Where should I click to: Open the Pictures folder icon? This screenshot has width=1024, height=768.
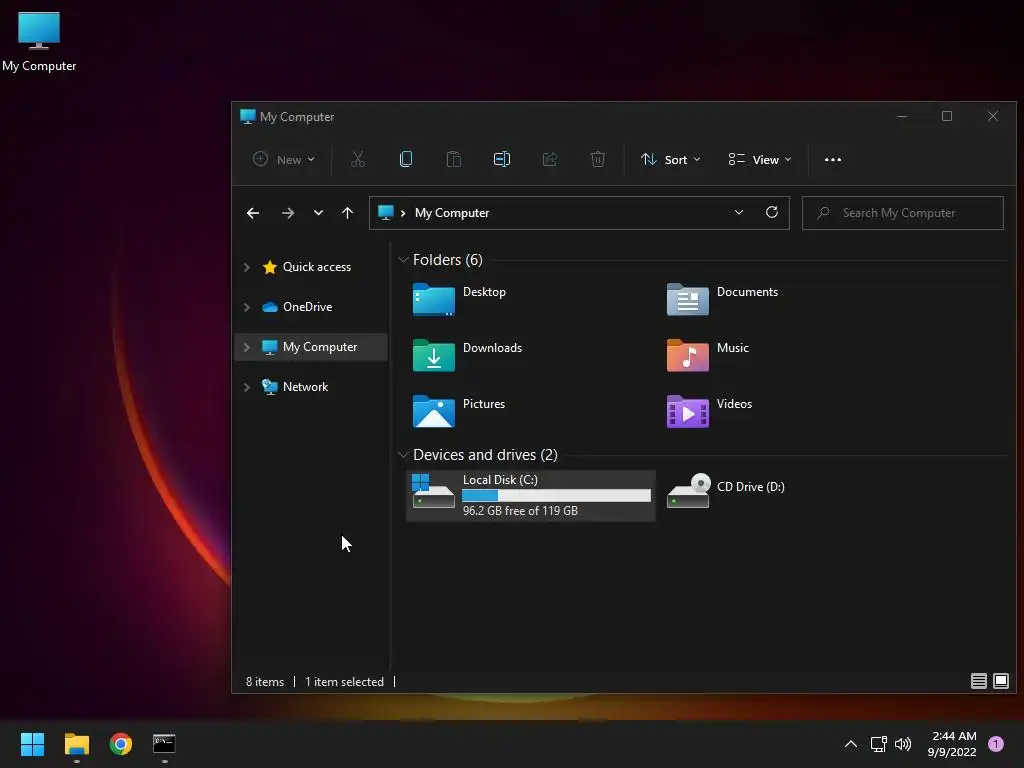[434, 411]
